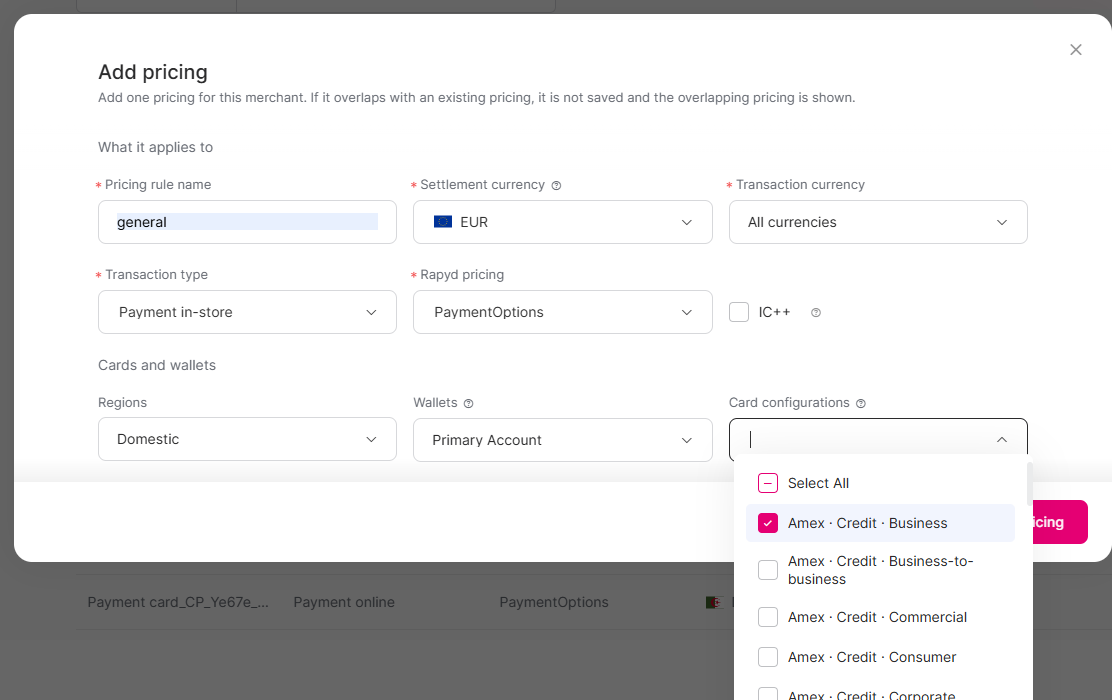Check Amex · Credit · Consumer option
The width and height of the screenshot is (1112, 700).
(768, 657)
